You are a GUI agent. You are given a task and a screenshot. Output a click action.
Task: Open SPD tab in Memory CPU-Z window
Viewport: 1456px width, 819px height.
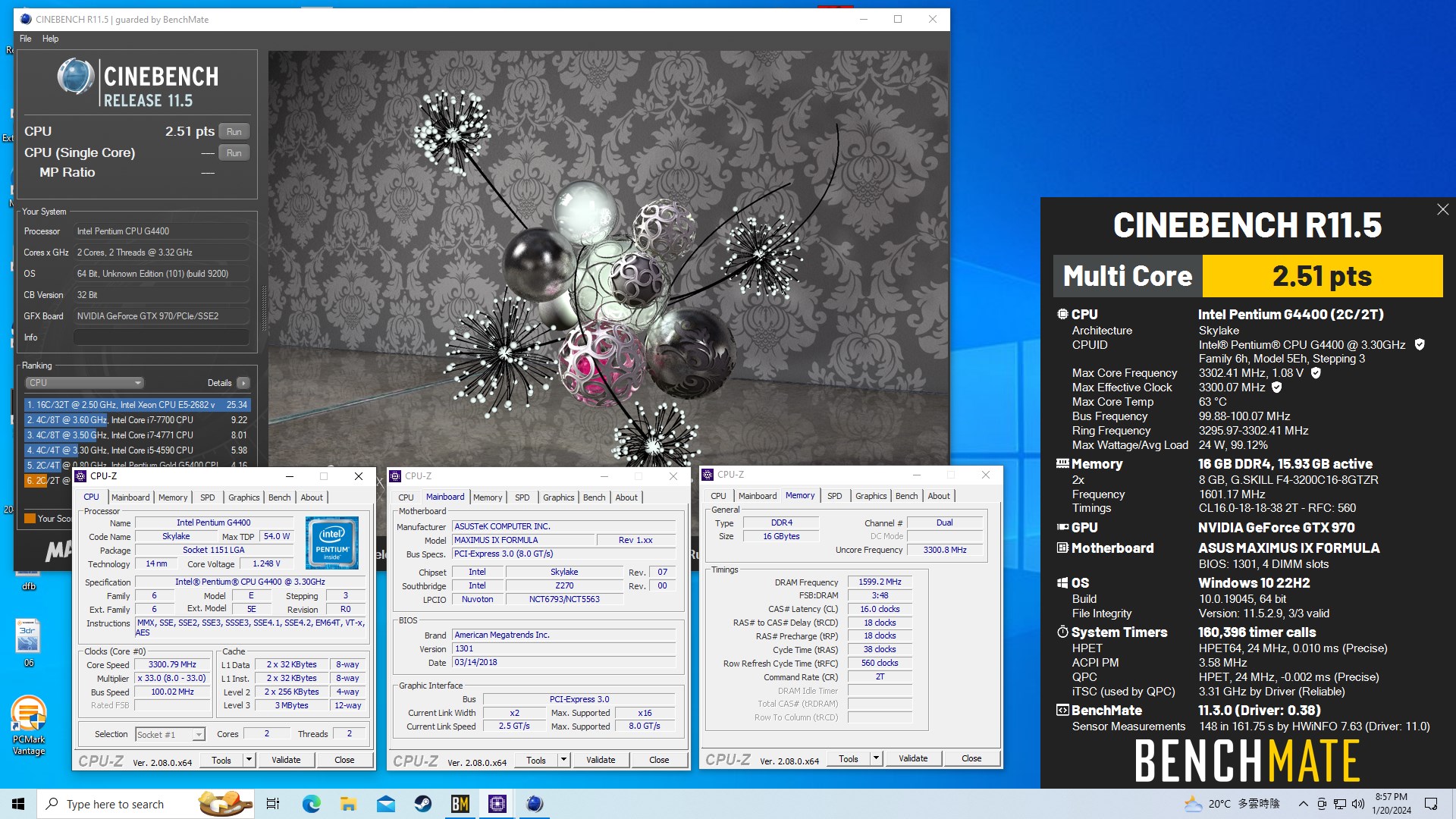tap(834, 496)
